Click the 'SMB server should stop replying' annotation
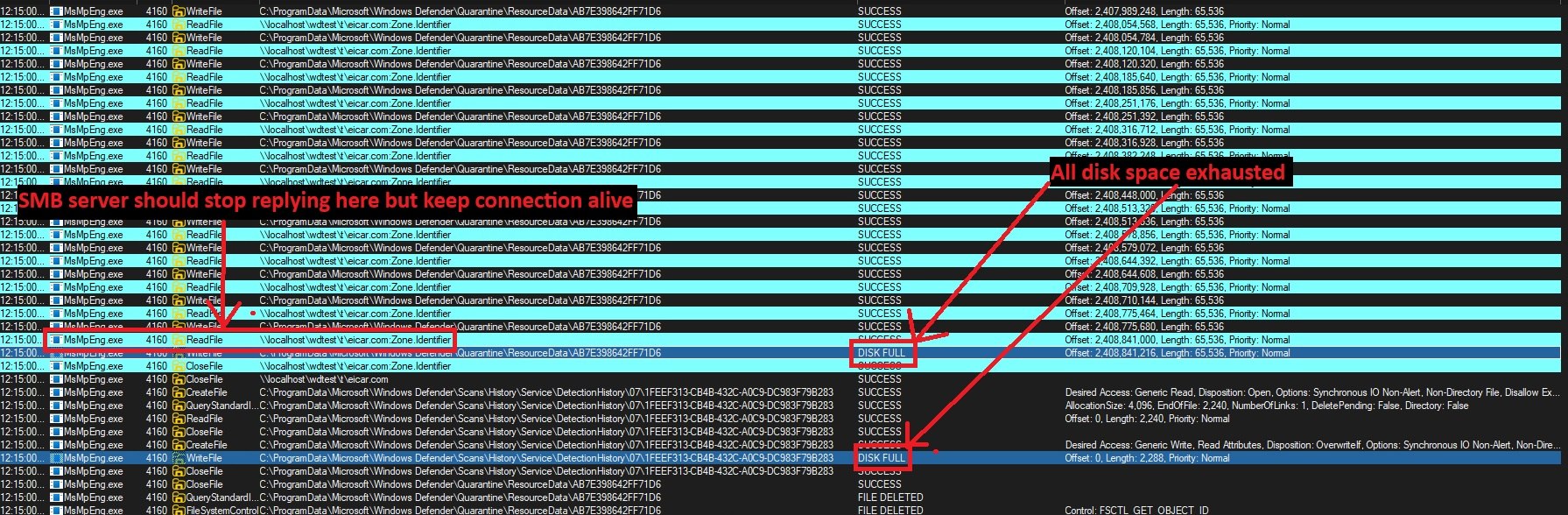The width and height of the screenshot is (1568, 515). click(x=326, y=201)
